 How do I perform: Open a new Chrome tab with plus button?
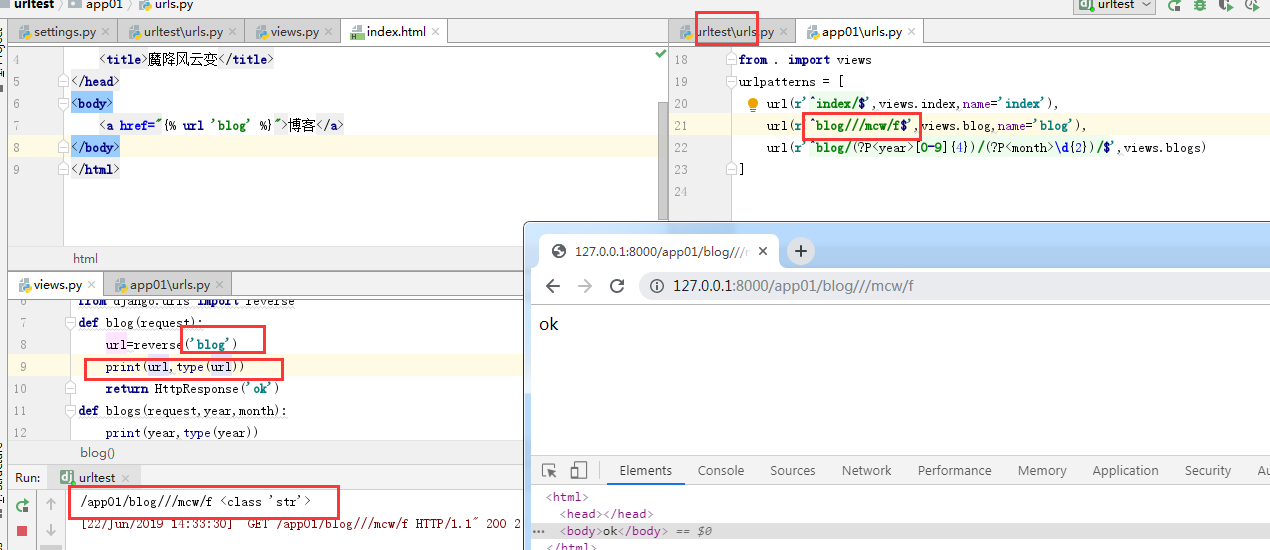pos(801,251)
